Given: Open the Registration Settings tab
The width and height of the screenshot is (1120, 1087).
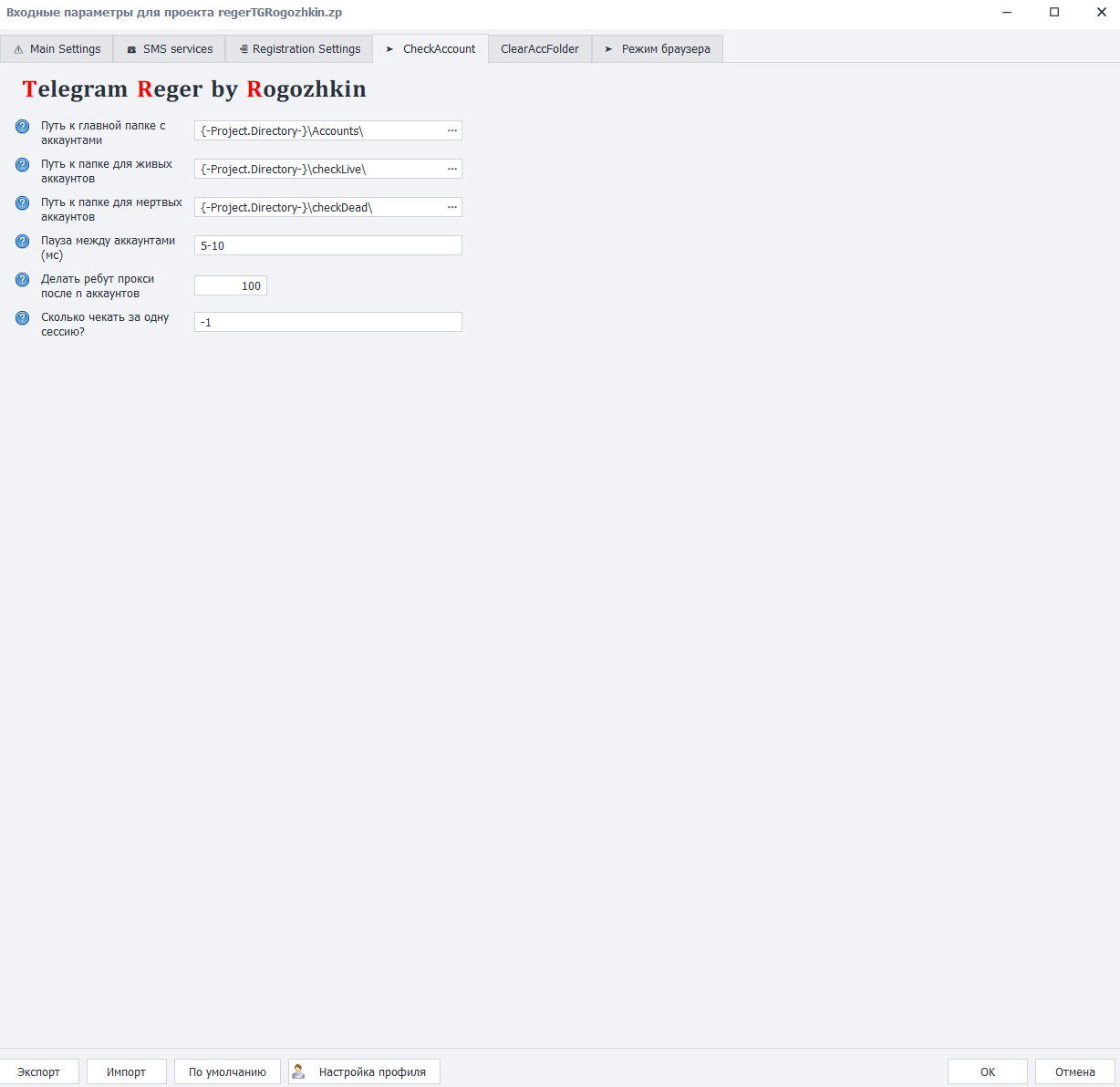Looking at the screenshot, I should [299, 49].
